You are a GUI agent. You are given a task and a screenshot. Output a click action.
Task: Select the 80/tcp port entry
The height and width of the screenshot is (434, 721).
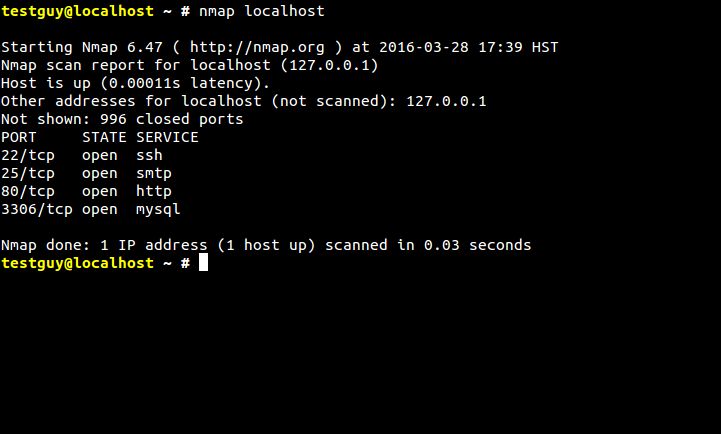28,191
